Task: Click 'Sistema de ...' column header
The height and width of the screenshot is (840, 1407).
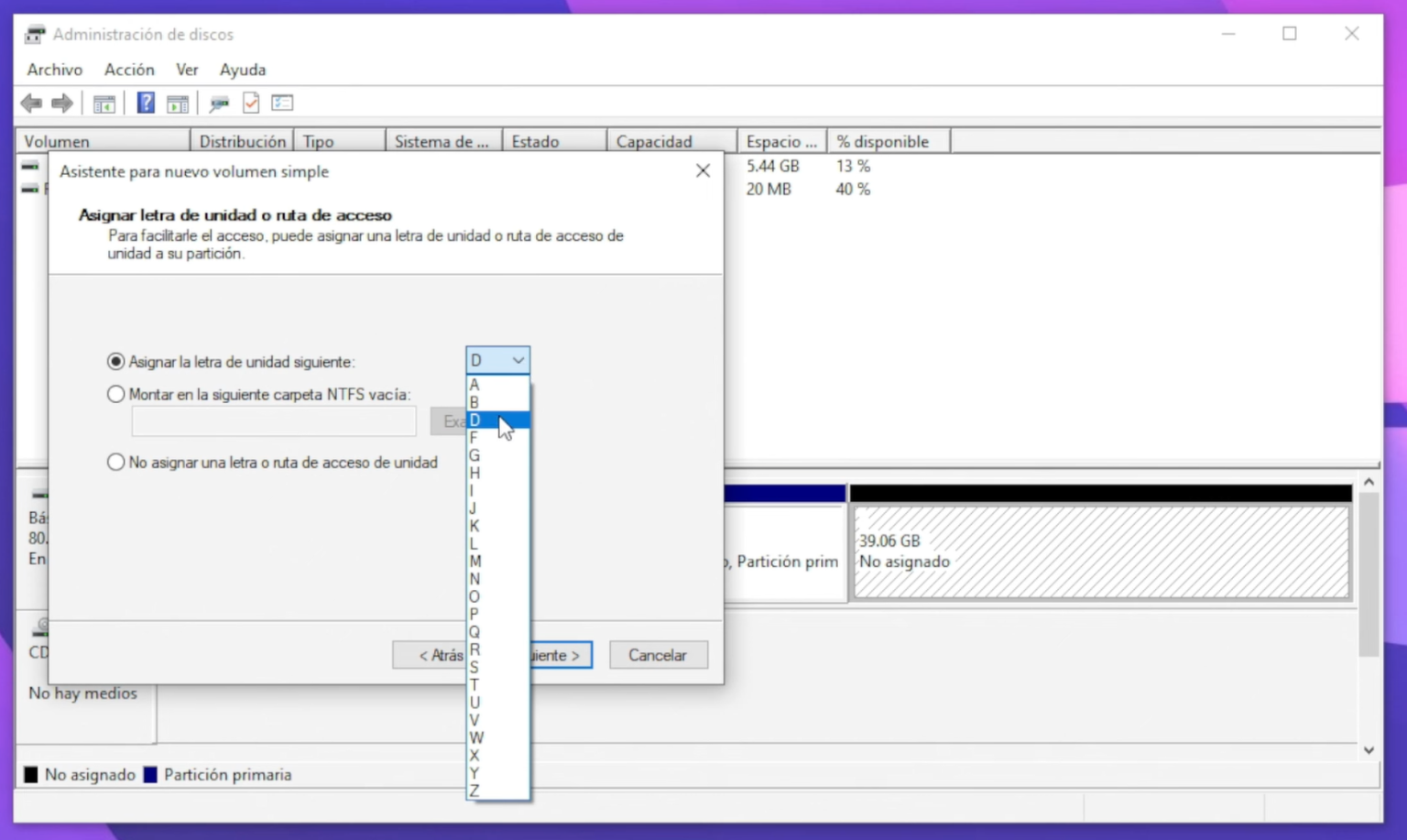Action: [x=443, y=141]
